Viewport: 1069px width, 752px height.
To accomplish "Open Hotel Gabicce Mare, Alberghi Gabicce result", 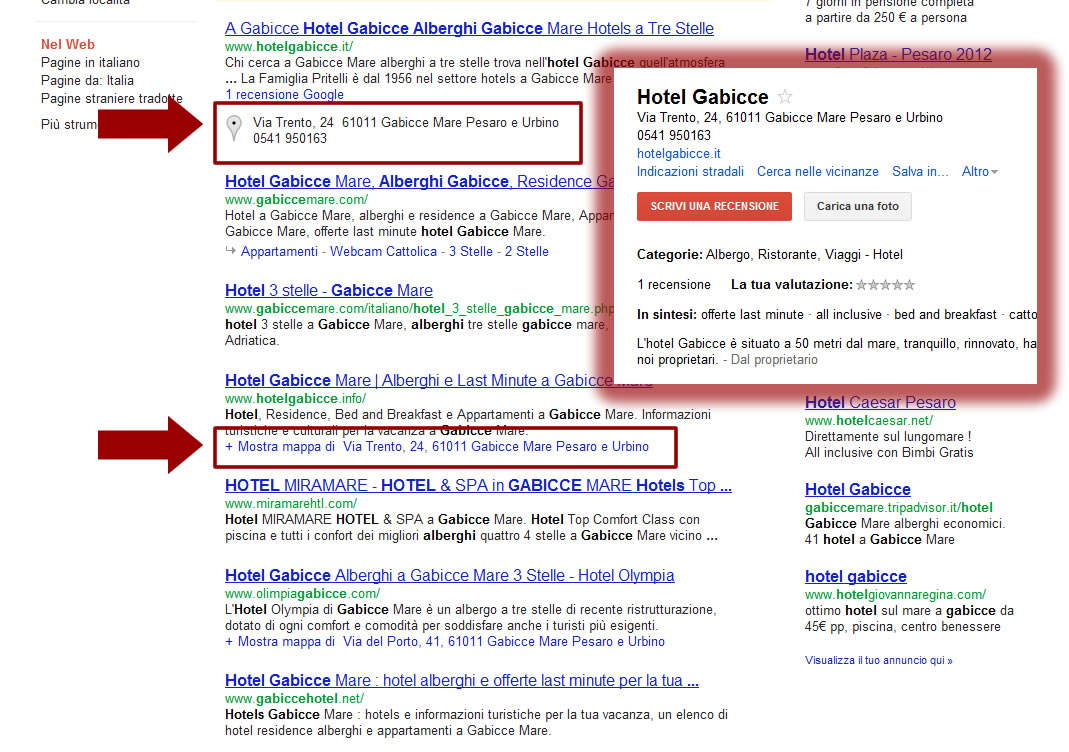I will click(419, 181).
